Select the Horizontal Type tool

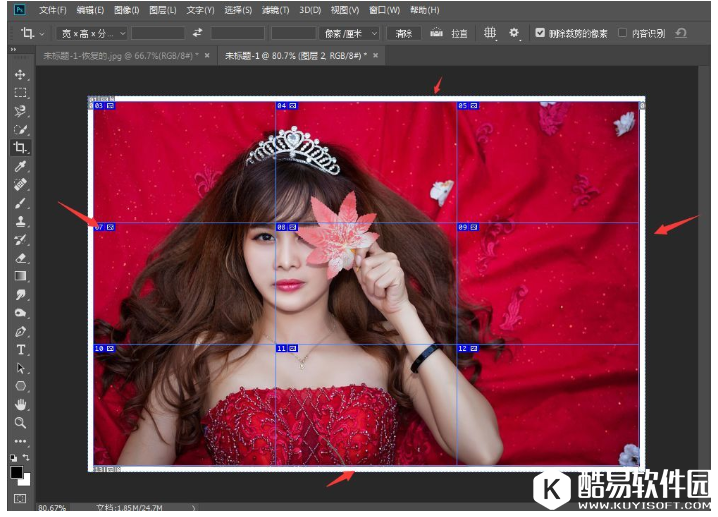(x=20, y=350)
